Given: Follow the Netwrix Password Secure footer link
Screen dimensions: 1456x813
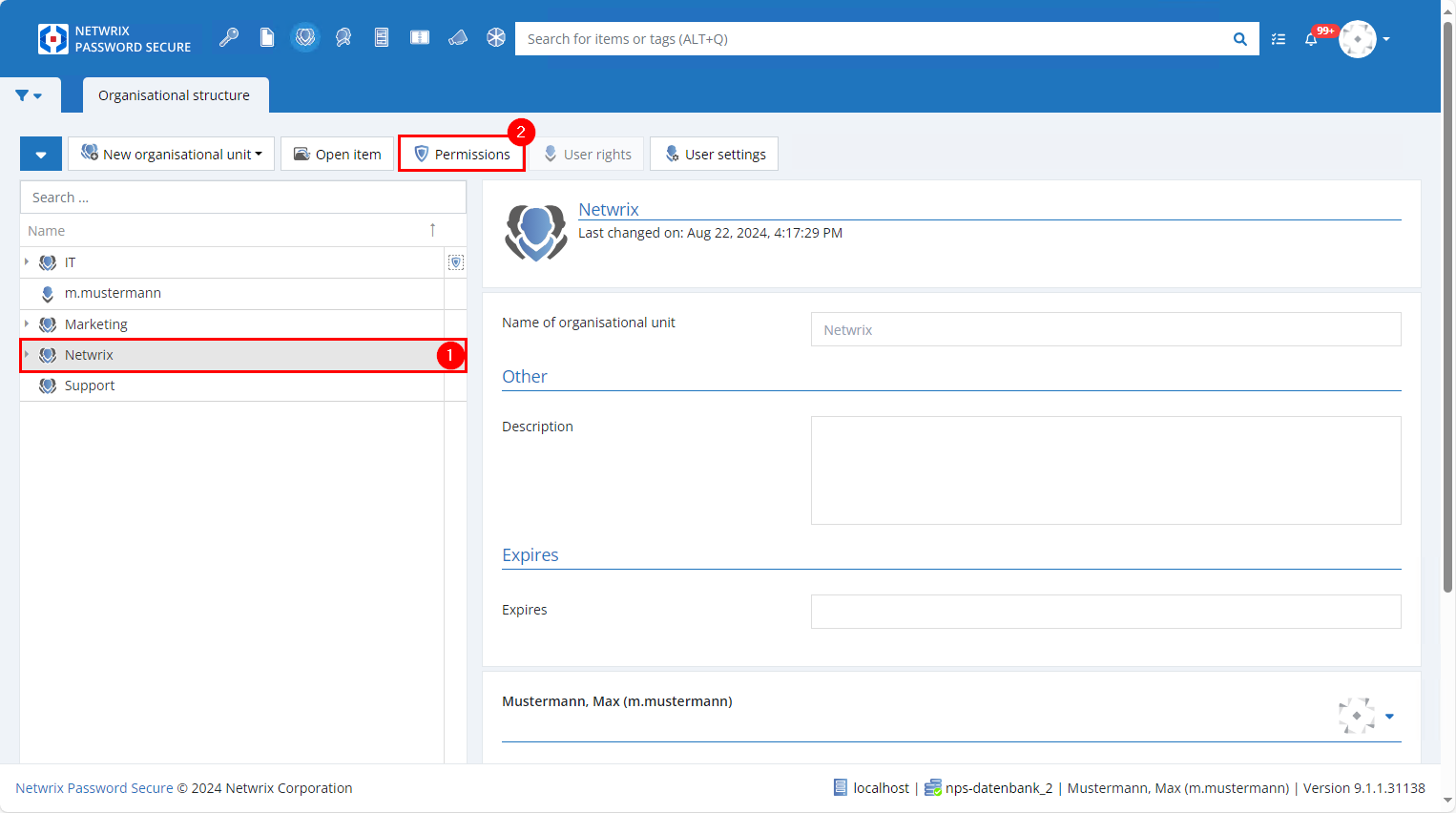Looking at the screenshot, I should click(x=94, y=788).
